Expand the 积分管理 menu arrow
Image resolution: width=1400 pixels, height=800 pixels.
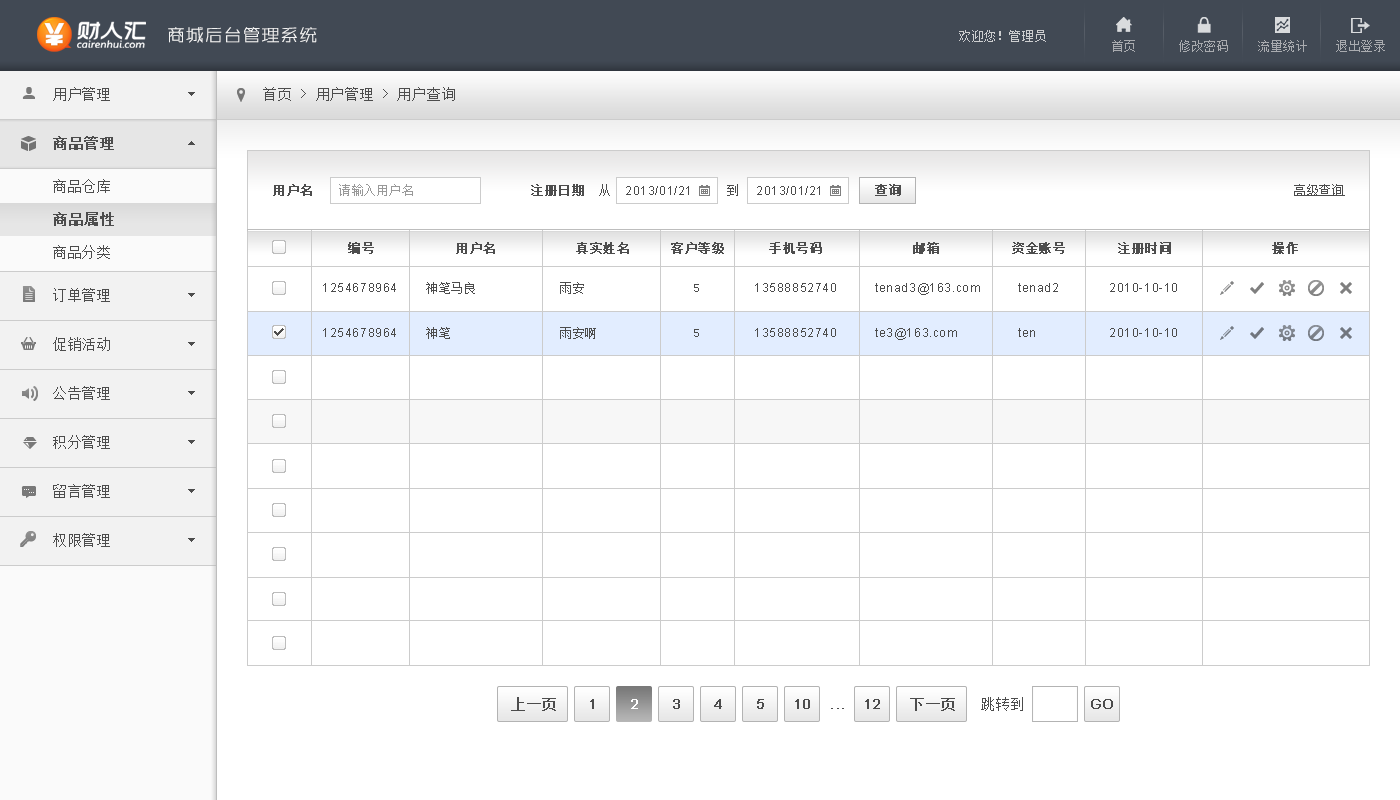coord(191,442)
